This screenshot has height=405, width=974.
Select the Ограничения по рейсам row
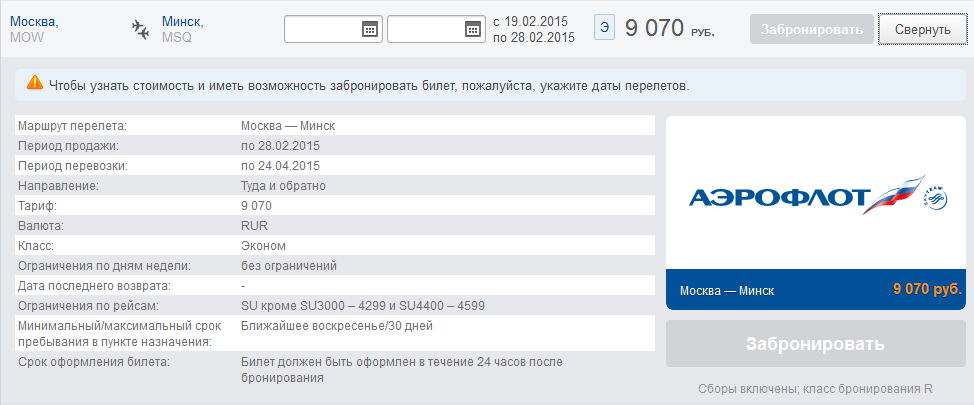pos(334,306)
